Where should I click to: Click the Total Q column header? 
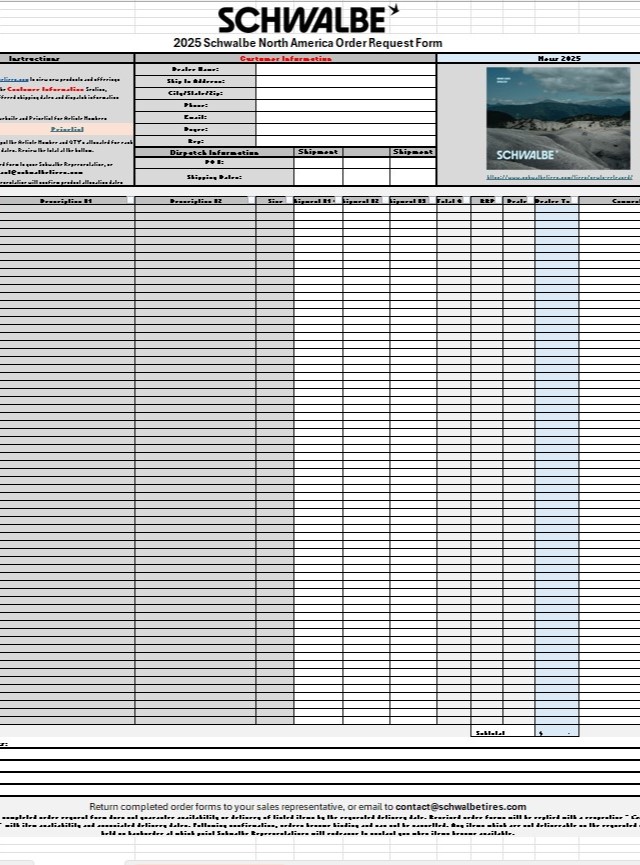454,201
